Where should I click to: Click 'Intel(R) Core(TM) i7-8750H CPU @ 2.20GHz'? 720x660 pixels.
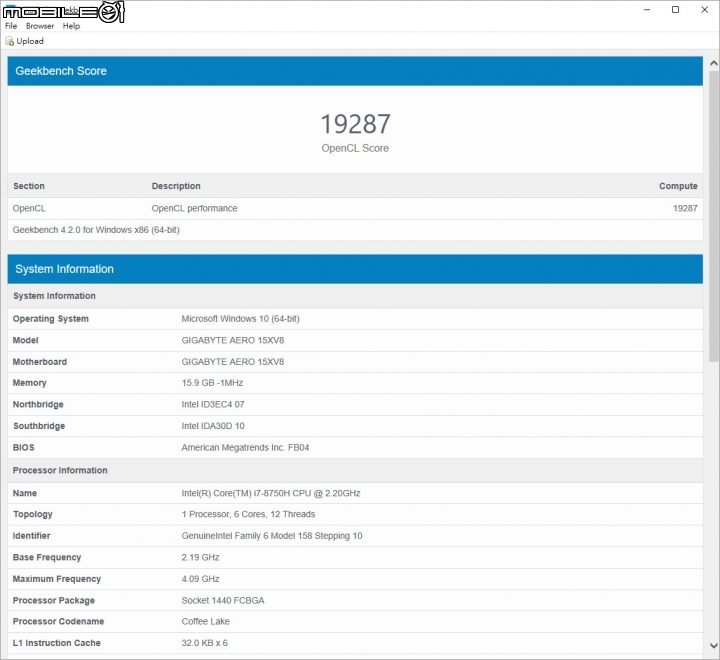tap(271, 493)
